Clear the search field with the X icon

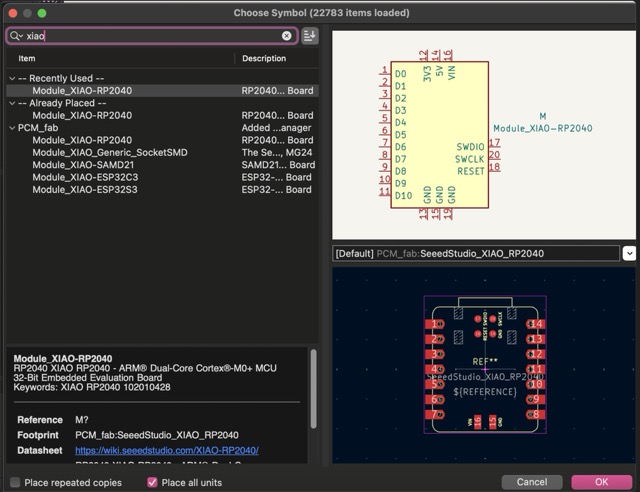[x=287, y=36]
